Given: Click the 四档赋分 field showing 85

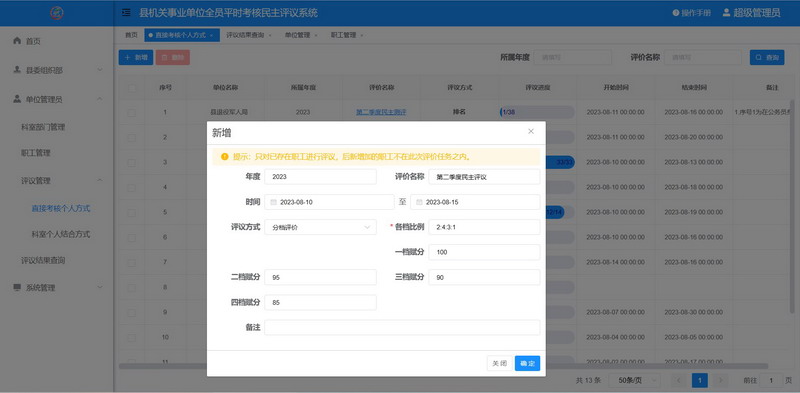Looking at the screenshot, I should point(320,302).
